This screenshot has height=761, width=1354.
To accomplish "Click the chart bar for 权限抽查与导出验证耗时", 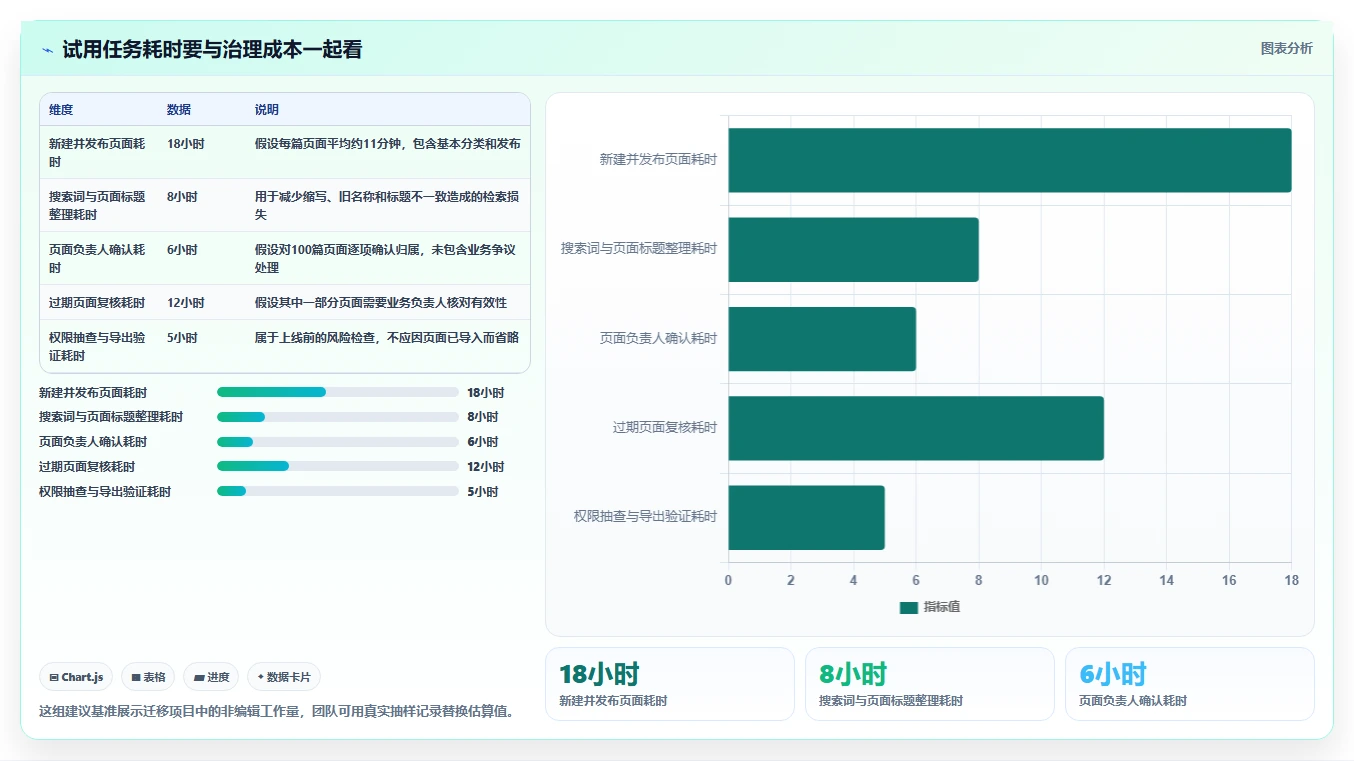I will pyautogui.click(x=806, y=517).
